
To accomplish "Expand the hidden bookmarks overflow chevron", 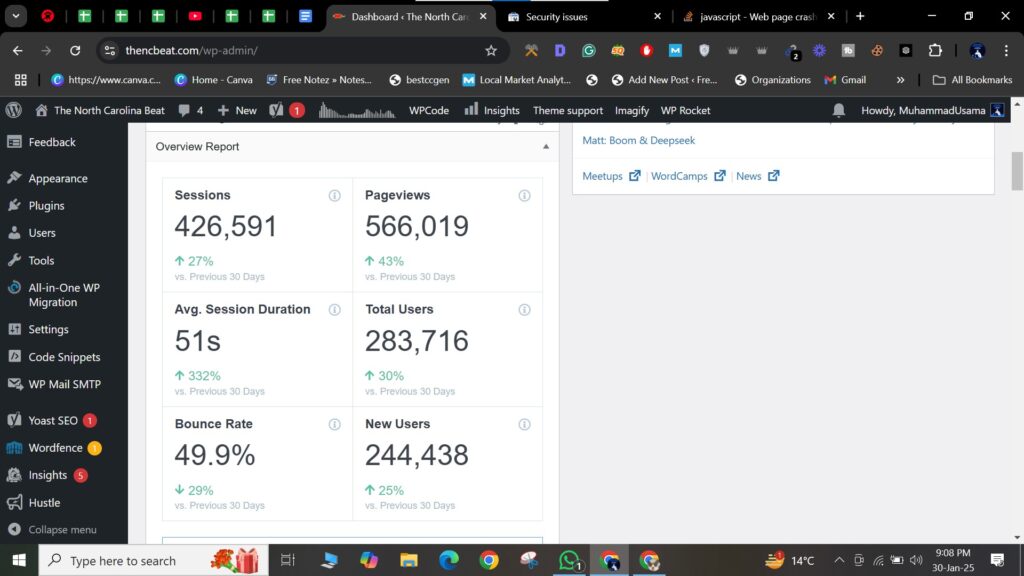I will pos(900,80).
